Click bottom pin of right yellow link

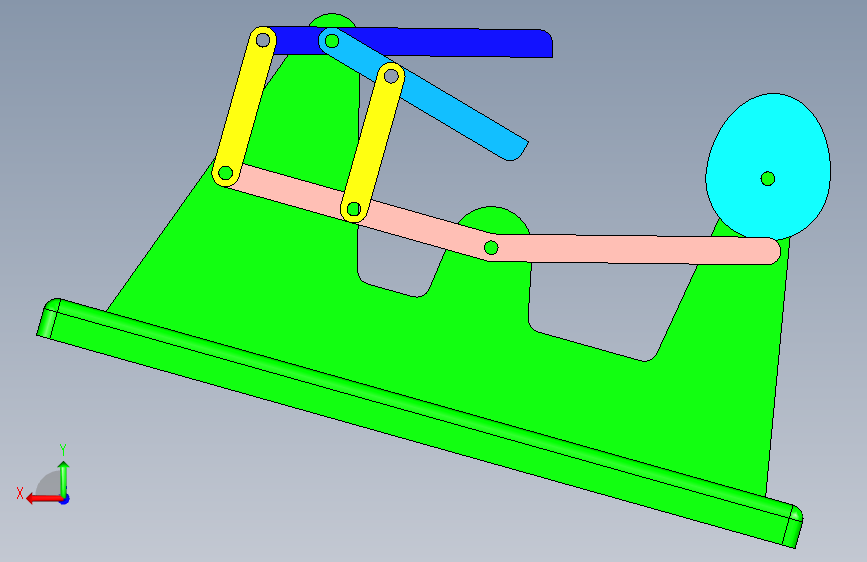pyautogui.click(x=354, y=209)
